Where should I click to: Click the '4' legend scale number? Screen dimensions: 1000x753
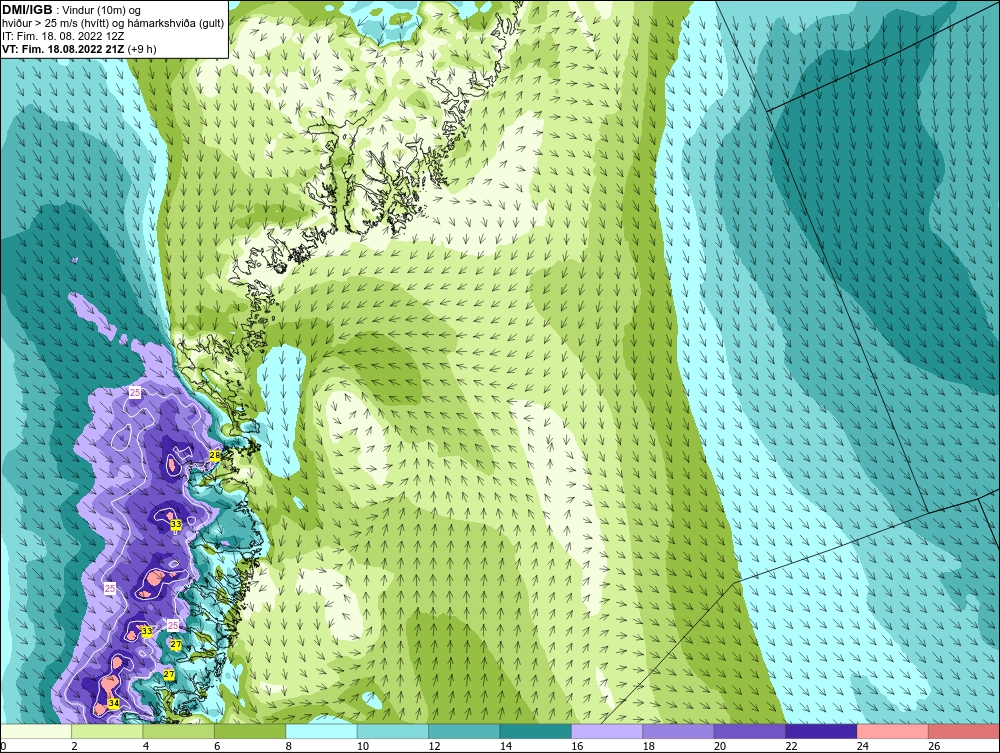pyautogui.click(x=146, y=746)
